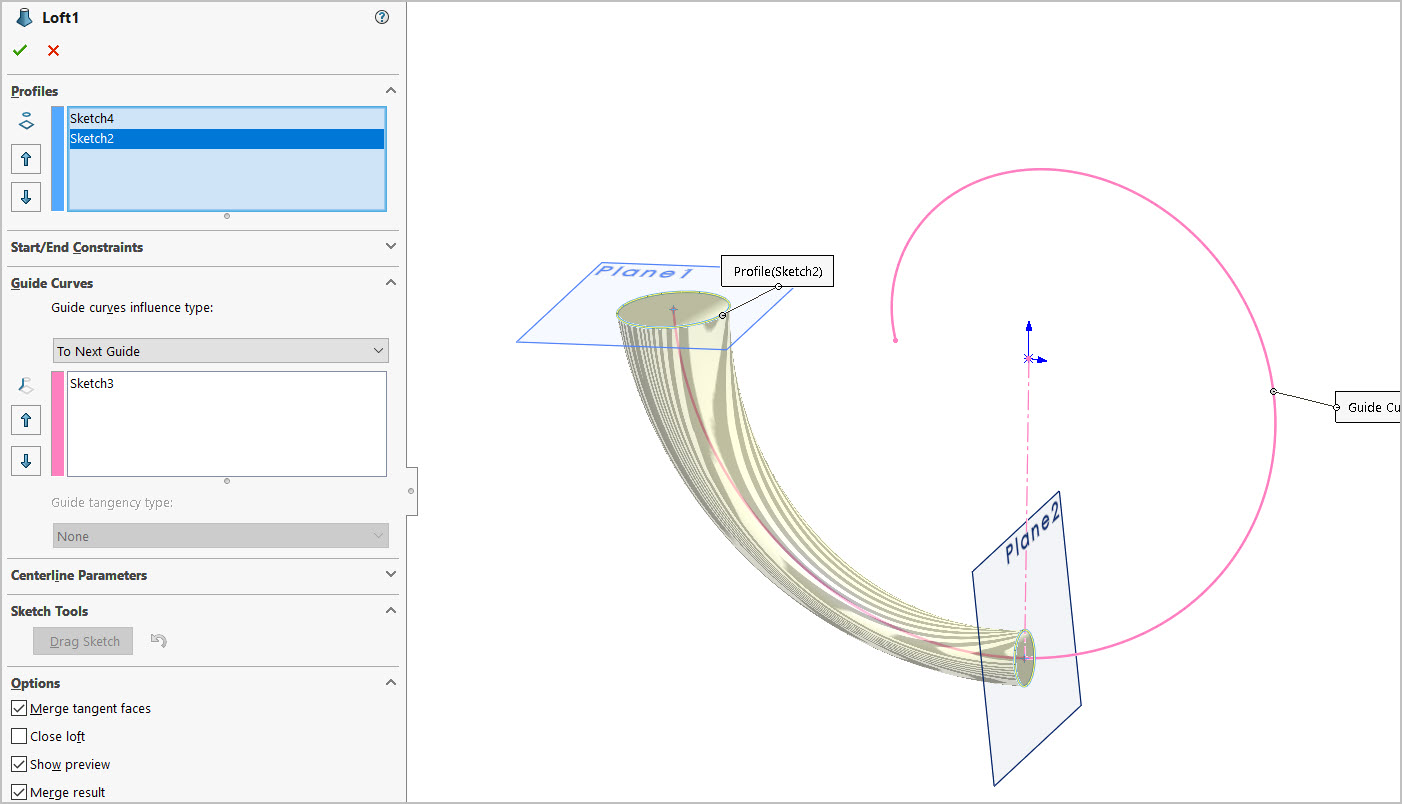Uncheck Merge tangent faces

19,708
